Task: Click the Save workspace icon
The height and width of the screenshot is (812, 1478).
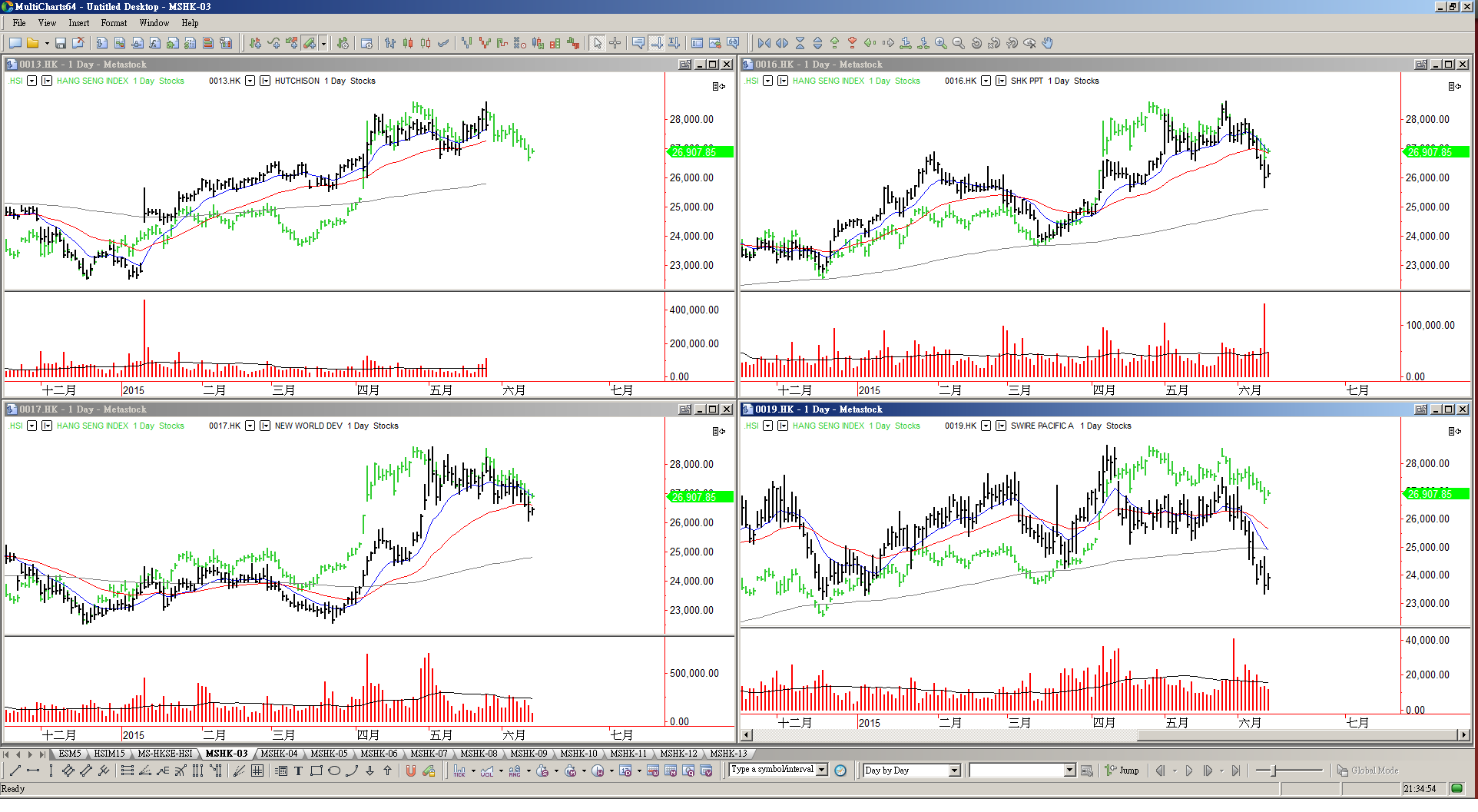Action: (x=61, y=43)
